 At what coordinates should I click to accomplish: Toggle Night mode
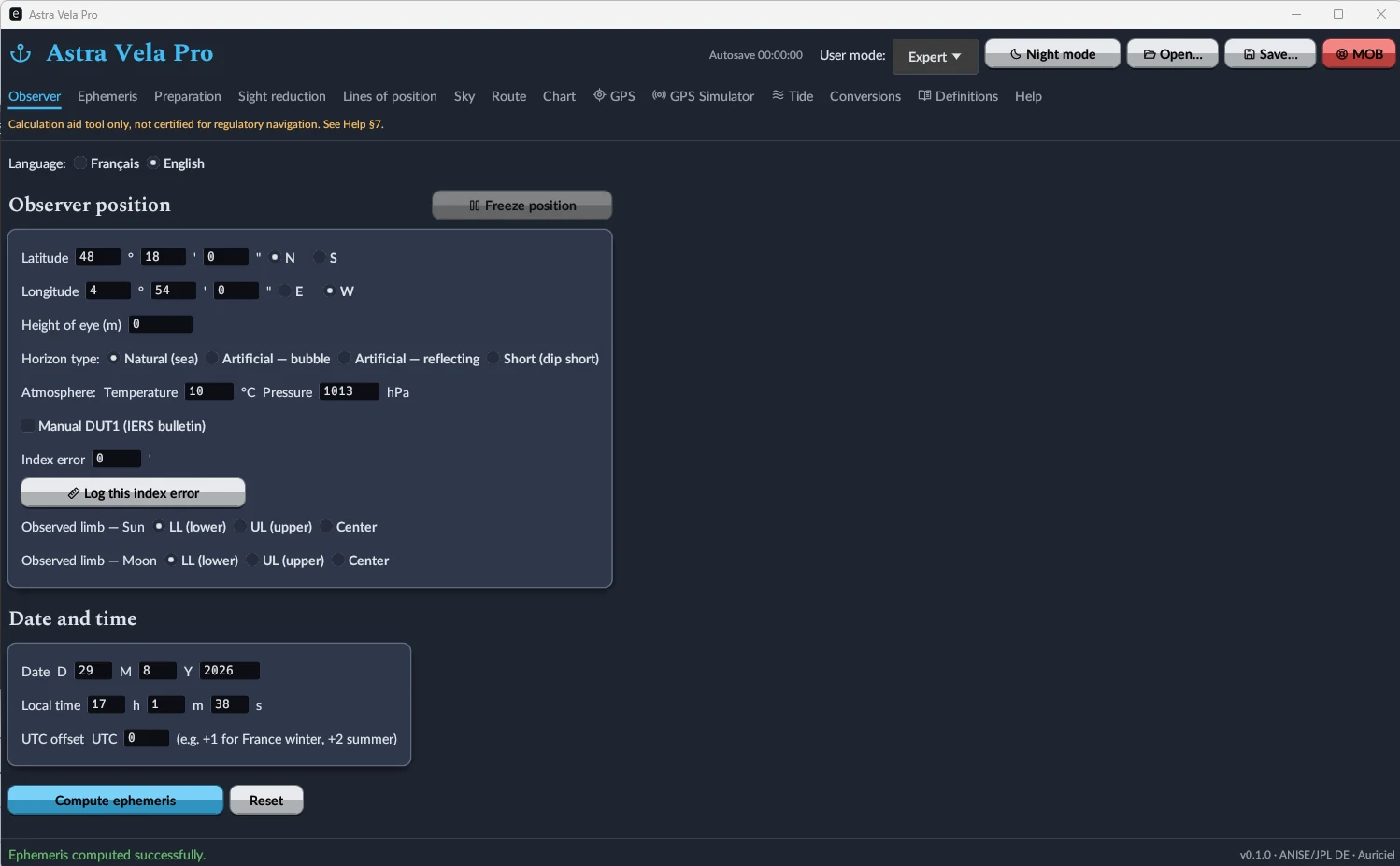click(x=1052, y=54)
